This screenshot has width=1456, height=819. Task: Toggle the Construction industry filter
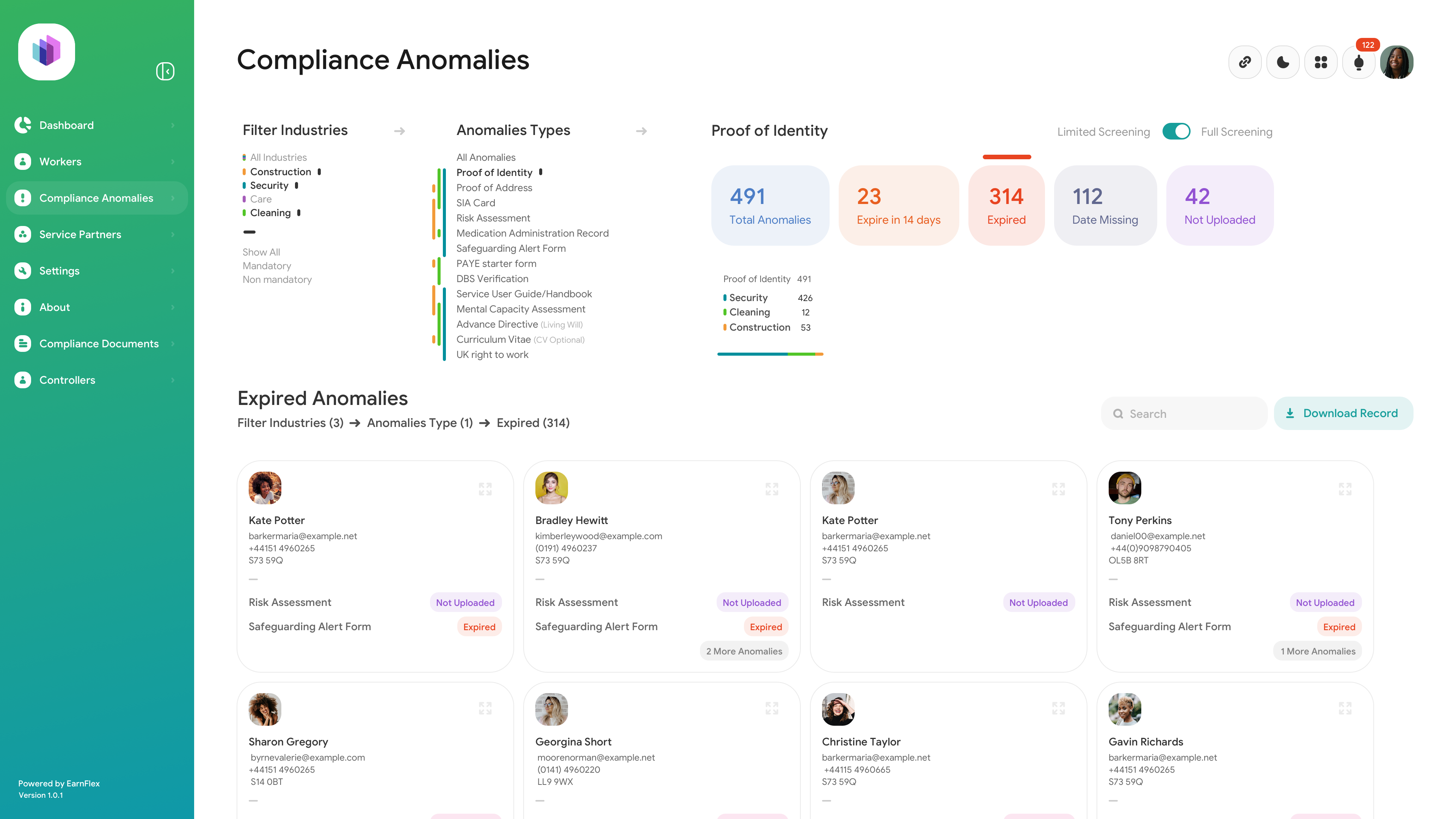coord(280,171)
